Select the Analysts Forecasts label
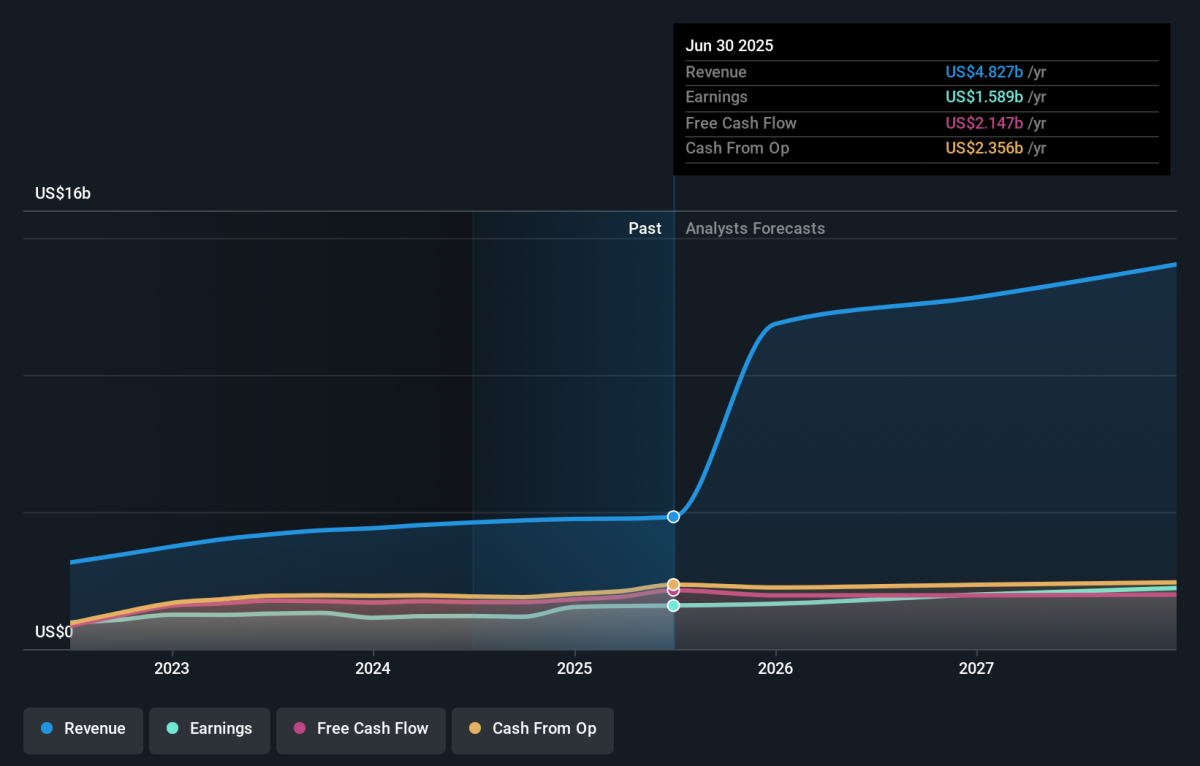Screen dimensions: 1200x766 coord(755,228)
